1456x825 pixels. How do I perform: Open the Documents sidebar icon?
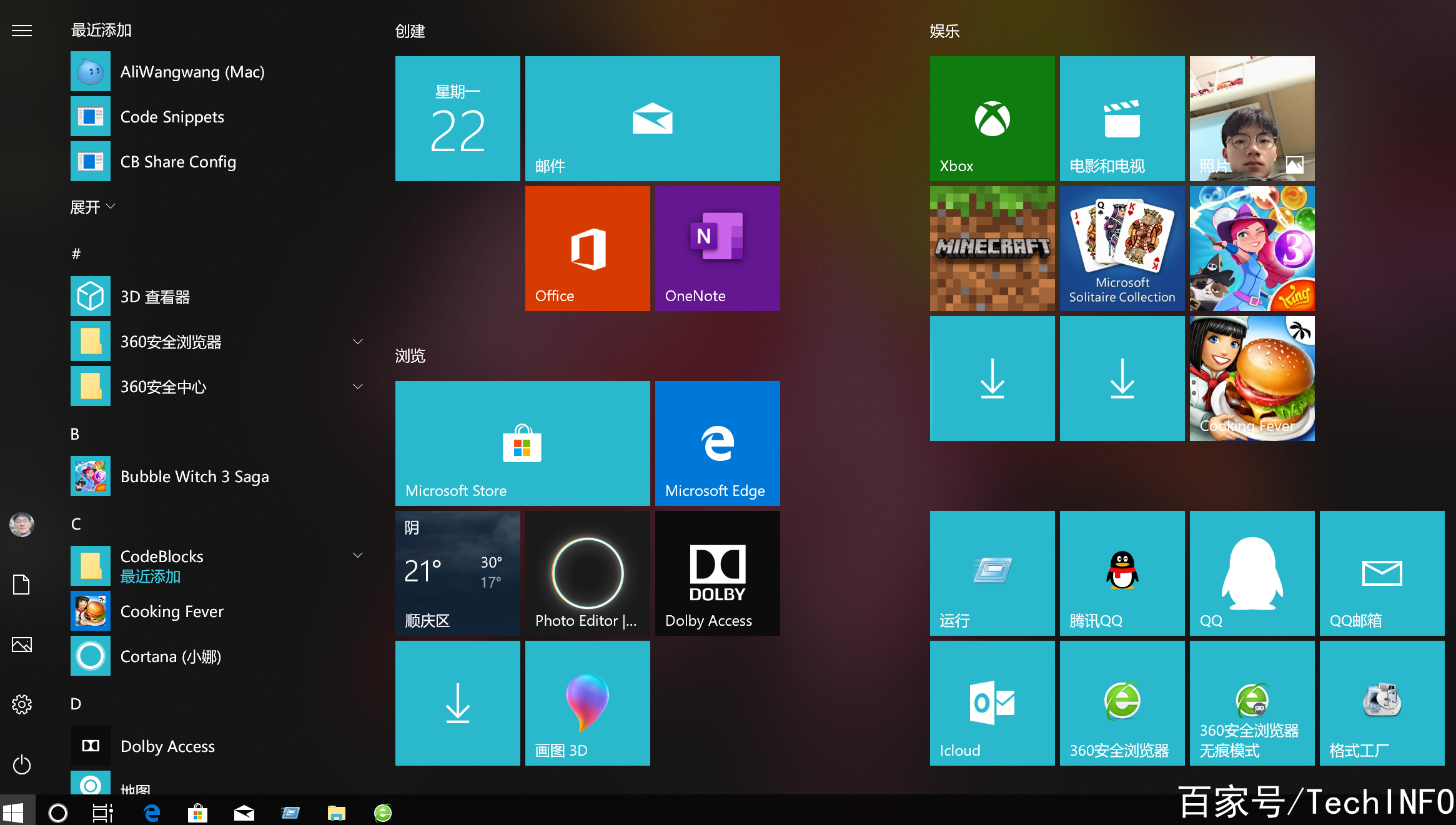click(22, 585)
